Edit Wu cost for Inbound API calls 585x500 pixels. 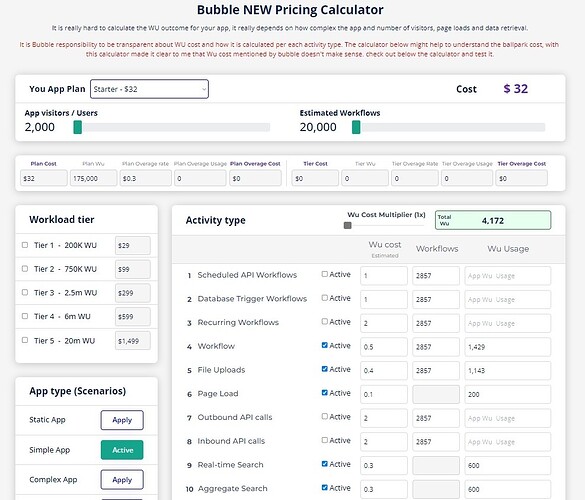[384, 442]
